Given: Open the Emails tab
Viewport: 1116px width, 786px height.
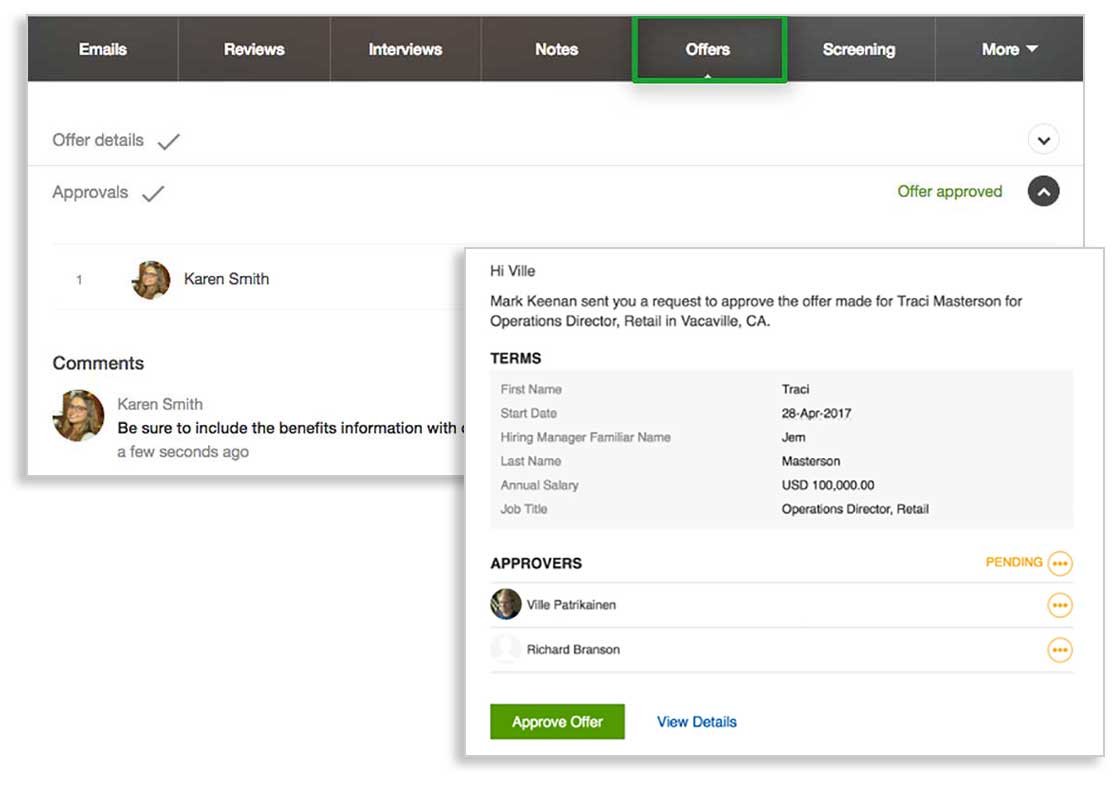Looking at the screenshot, I should 103,49.
